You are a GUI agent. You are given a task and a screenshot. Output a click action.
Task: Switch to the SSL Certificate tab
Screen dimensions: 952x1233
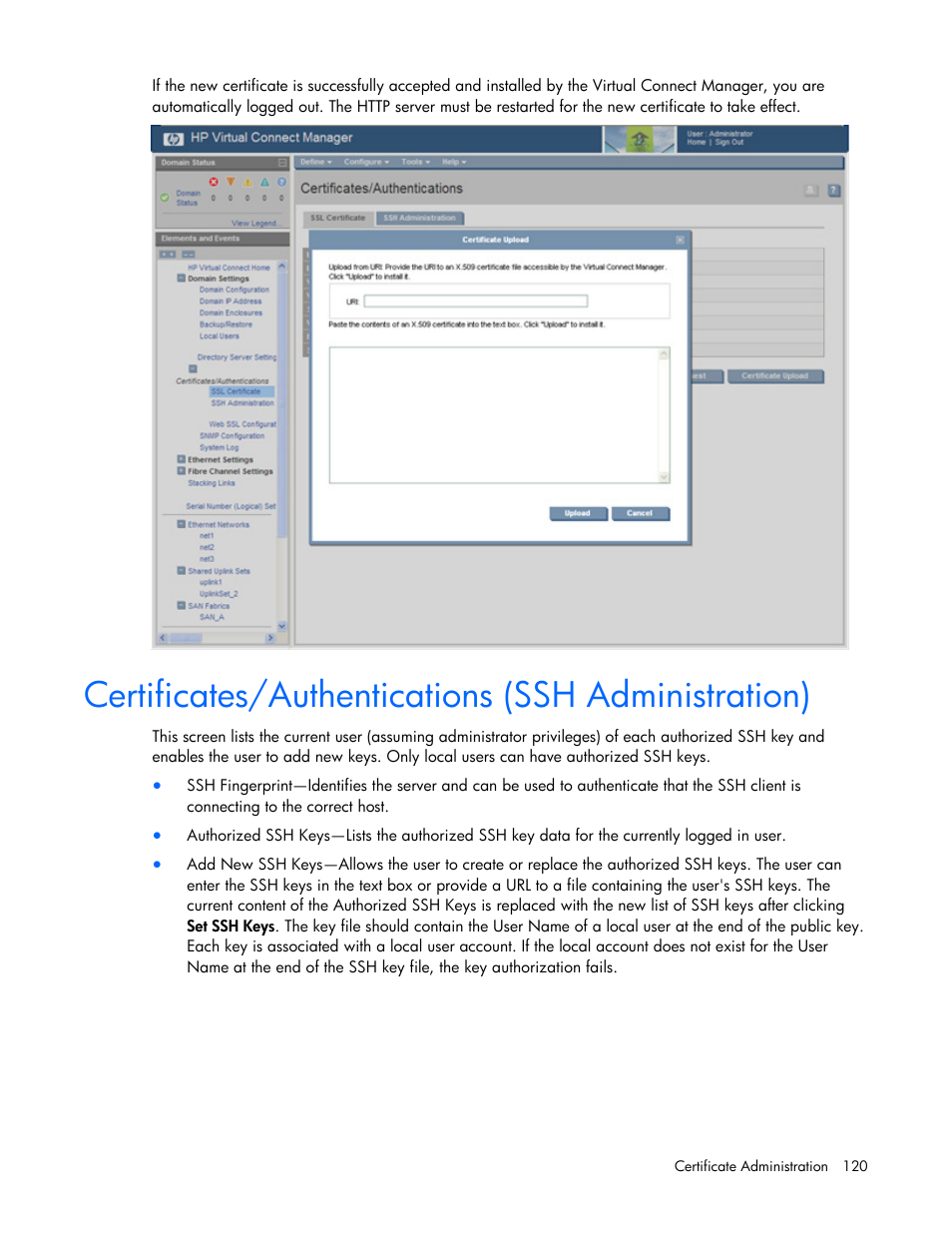(338, 218)
